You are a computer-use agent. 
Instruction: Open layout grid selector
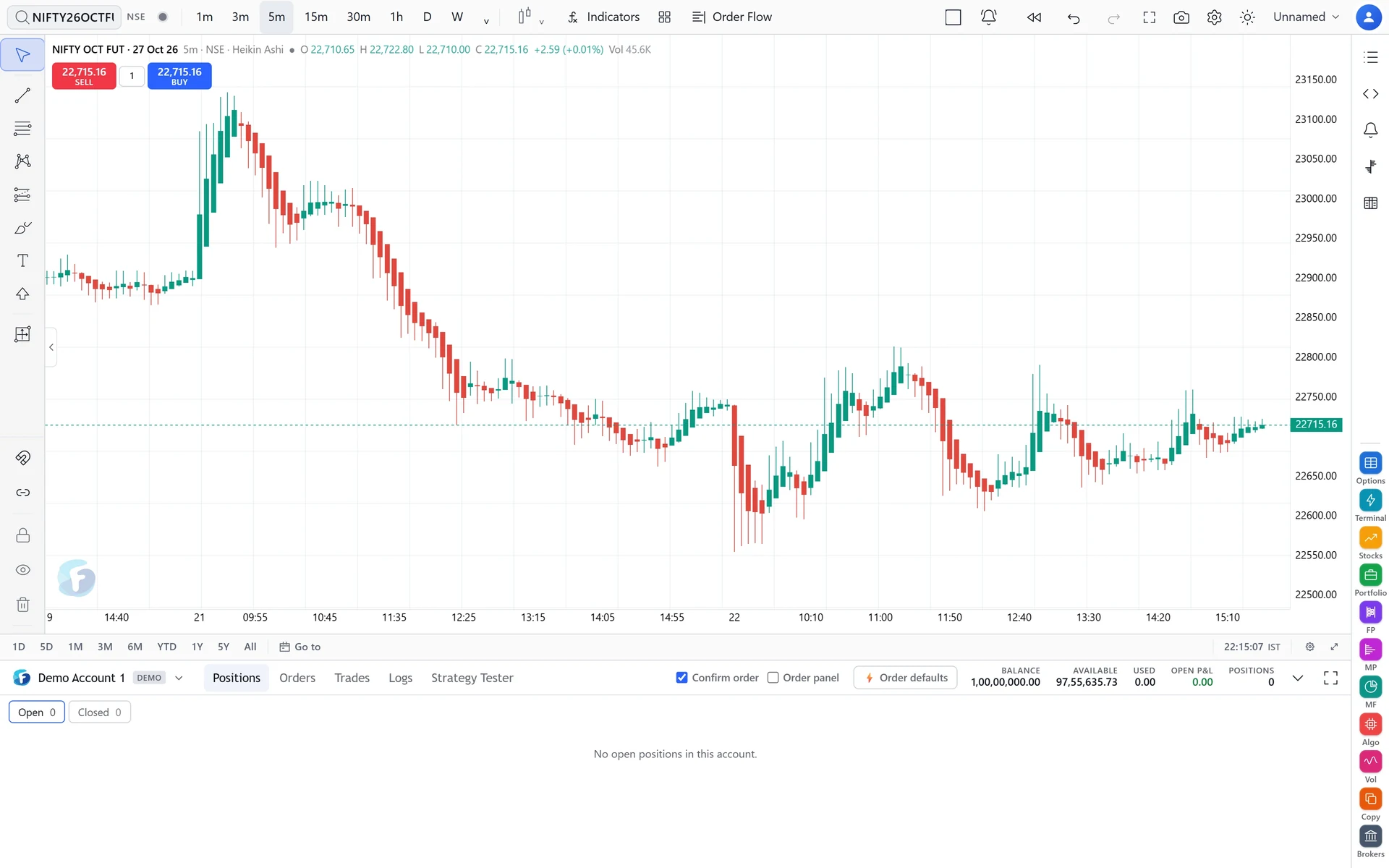(664, 17)
